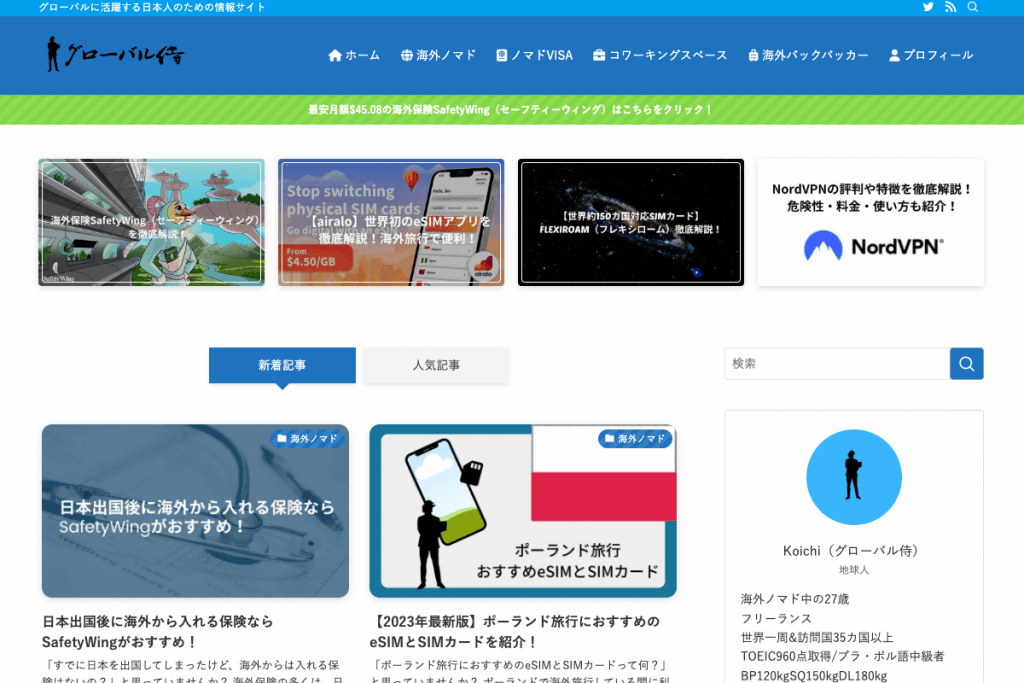Open the NordVPN review card
Screen dimensions: 1024x683
pyautogui.click(x=870, y=222)
